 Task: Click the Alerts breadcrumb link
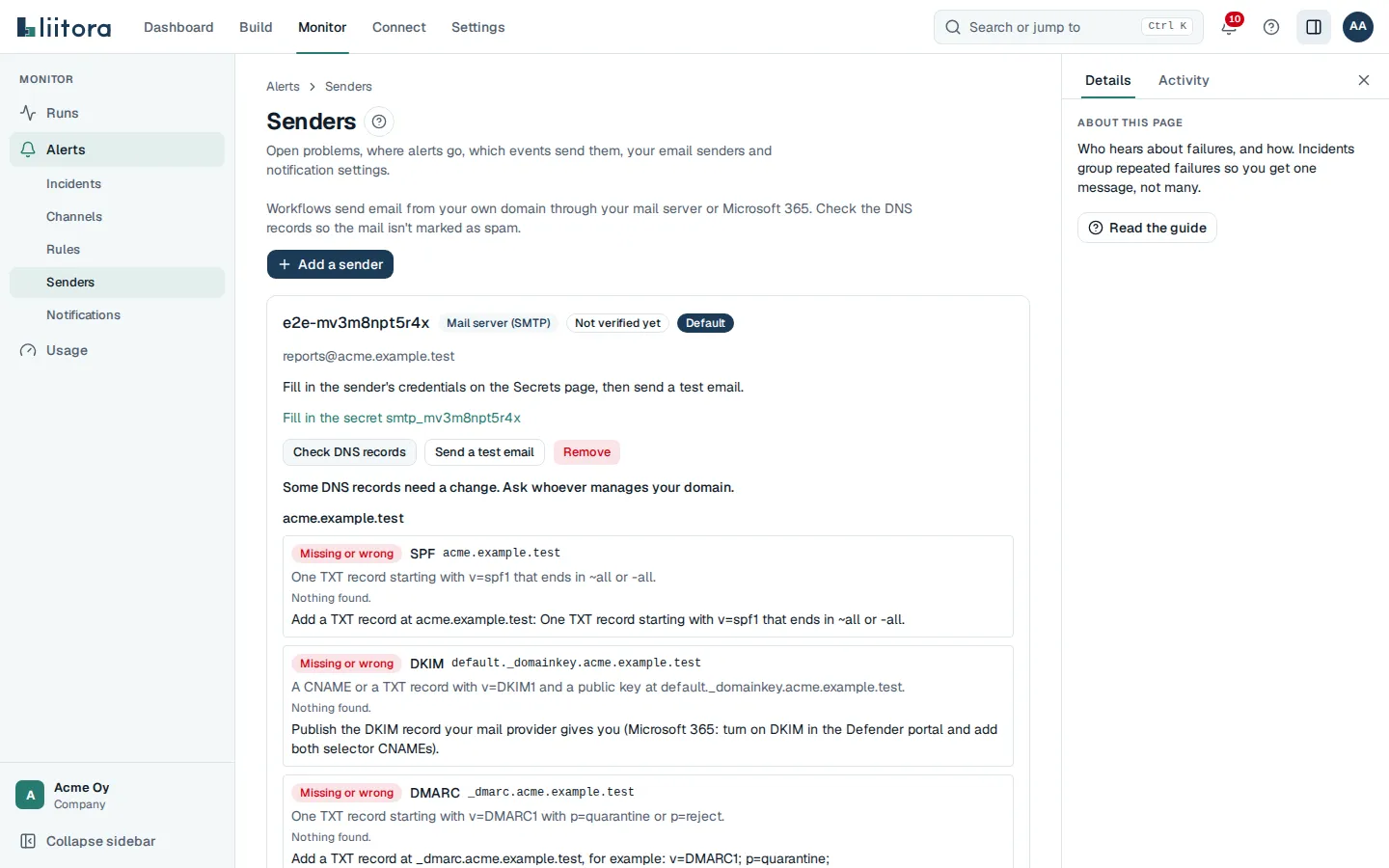click(x=283, y=87)
